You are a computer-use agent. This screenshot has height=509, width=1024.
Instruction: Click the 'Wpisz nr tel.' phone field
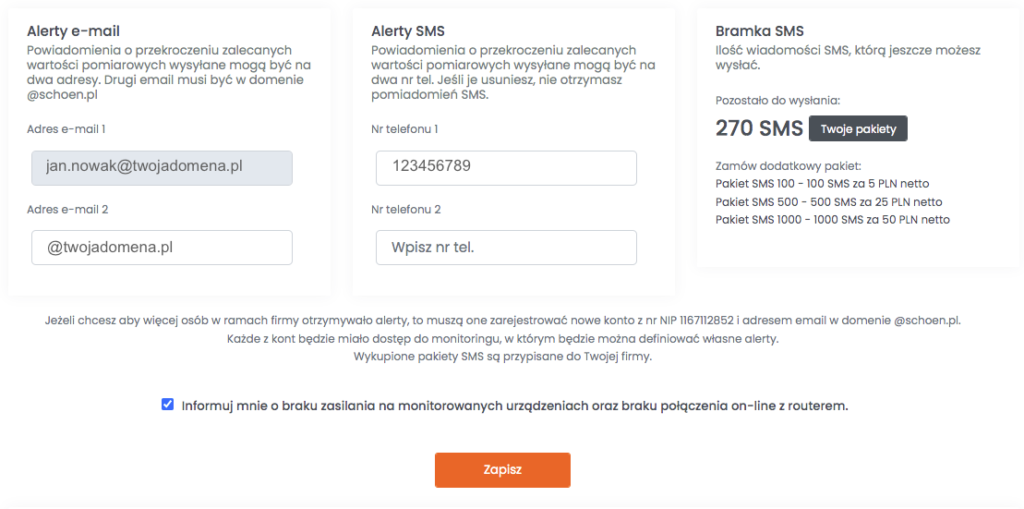tap(506, 248)
